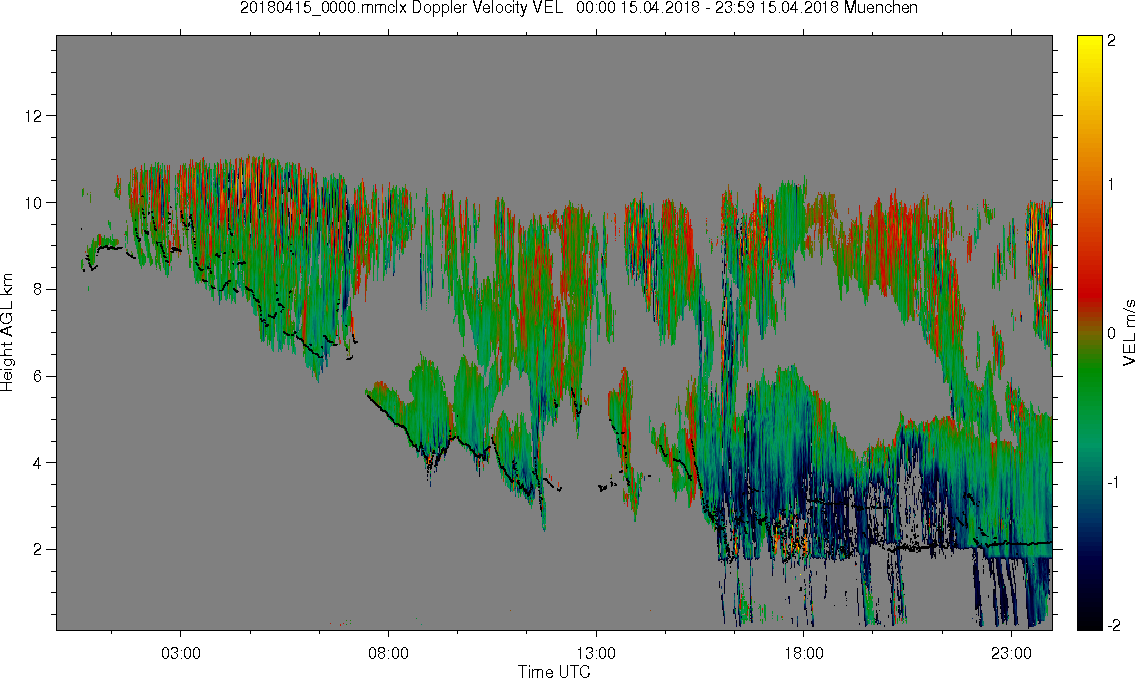
Task: Click the height axis tick label 2
Action: point(38,550)
